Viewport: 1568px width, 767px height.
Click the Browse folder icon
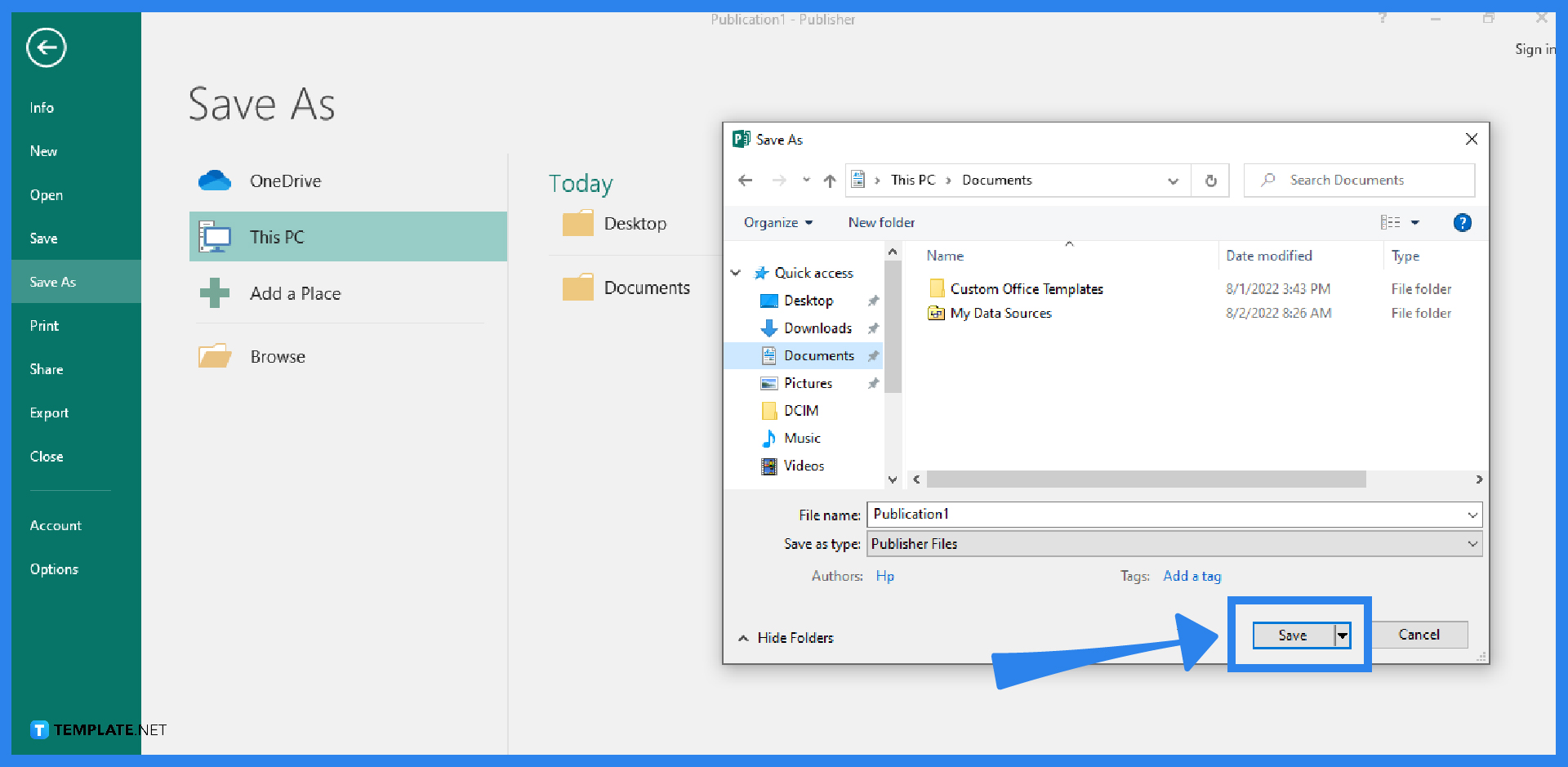(215, 355)
